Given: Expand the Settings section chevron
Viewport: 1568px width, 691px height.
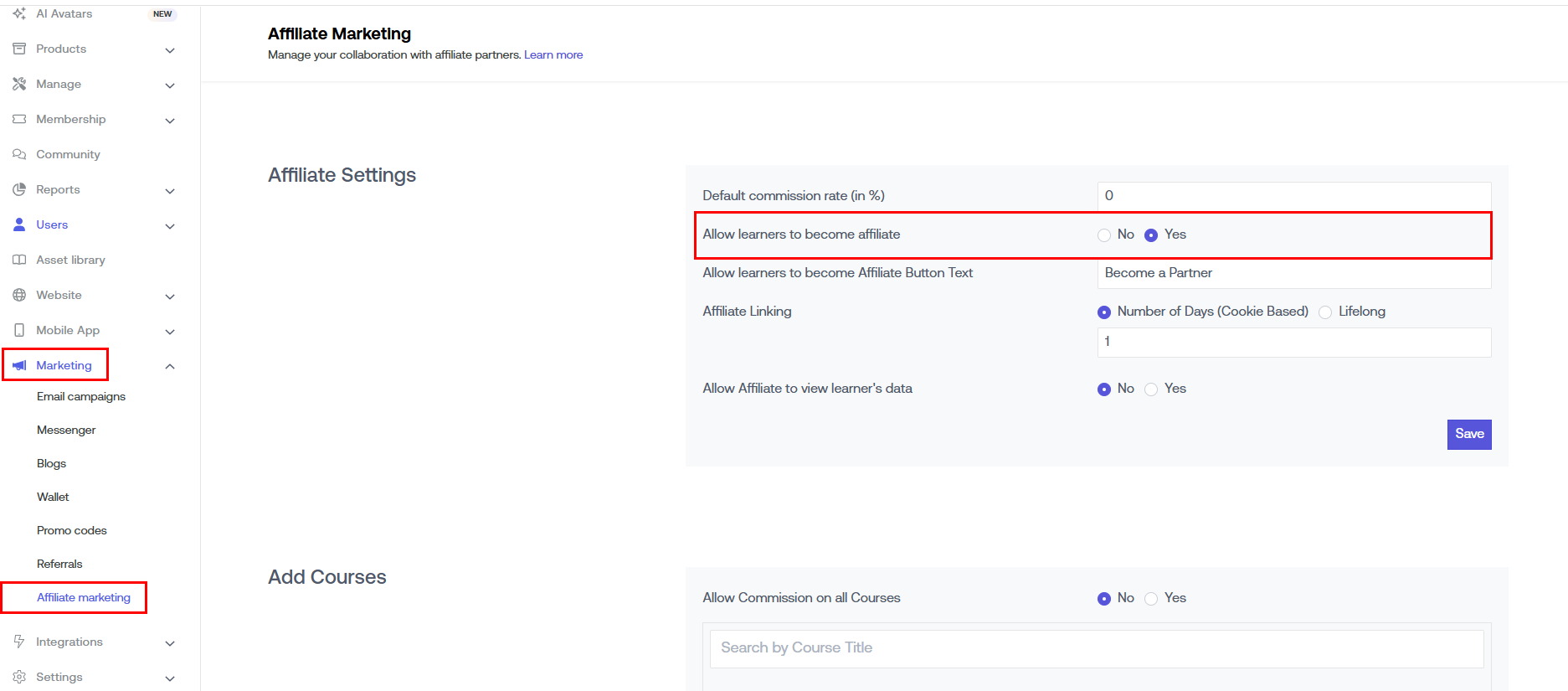Looking at the screenshot, I should (170, 678).
